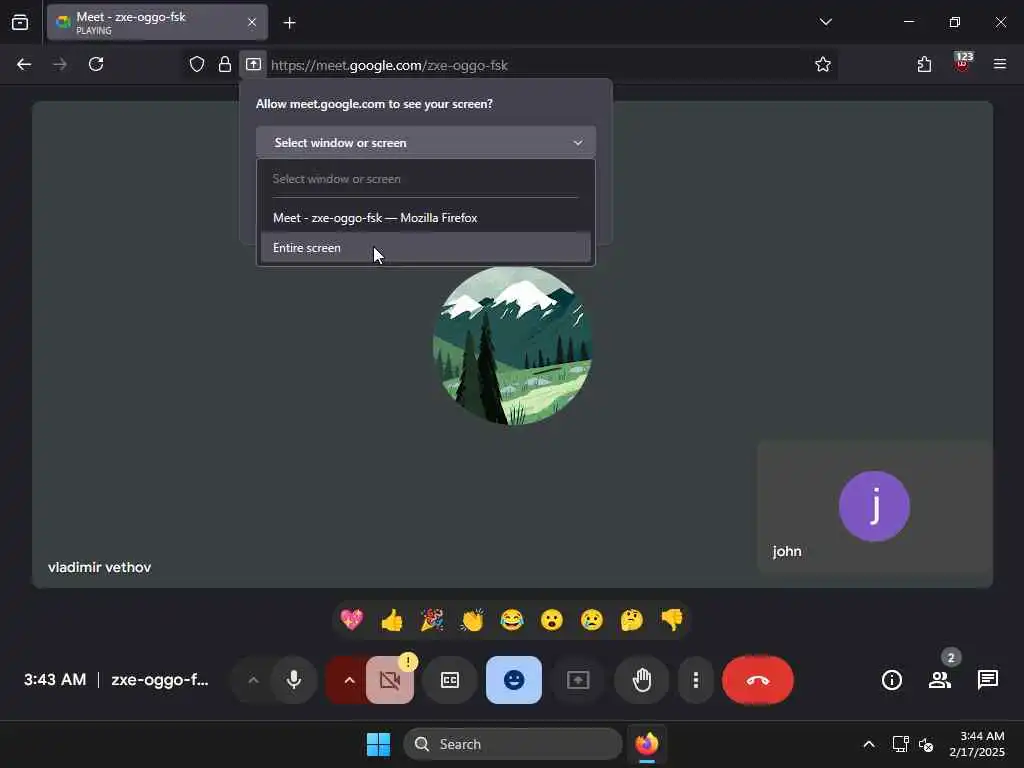
Task: Send the crying face reaction
Action: pyautogui.click(x=592, y=619)
